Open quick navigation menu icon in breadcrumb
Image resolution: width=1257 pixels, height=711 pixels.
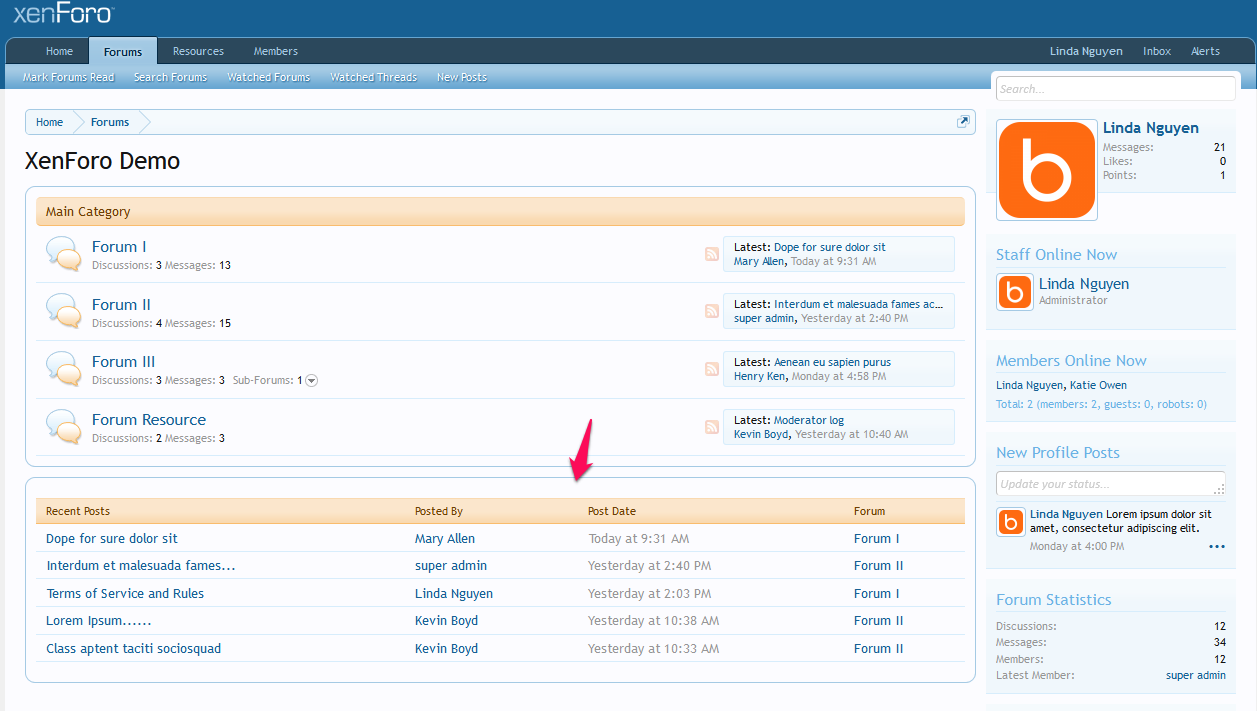[963, 122]
